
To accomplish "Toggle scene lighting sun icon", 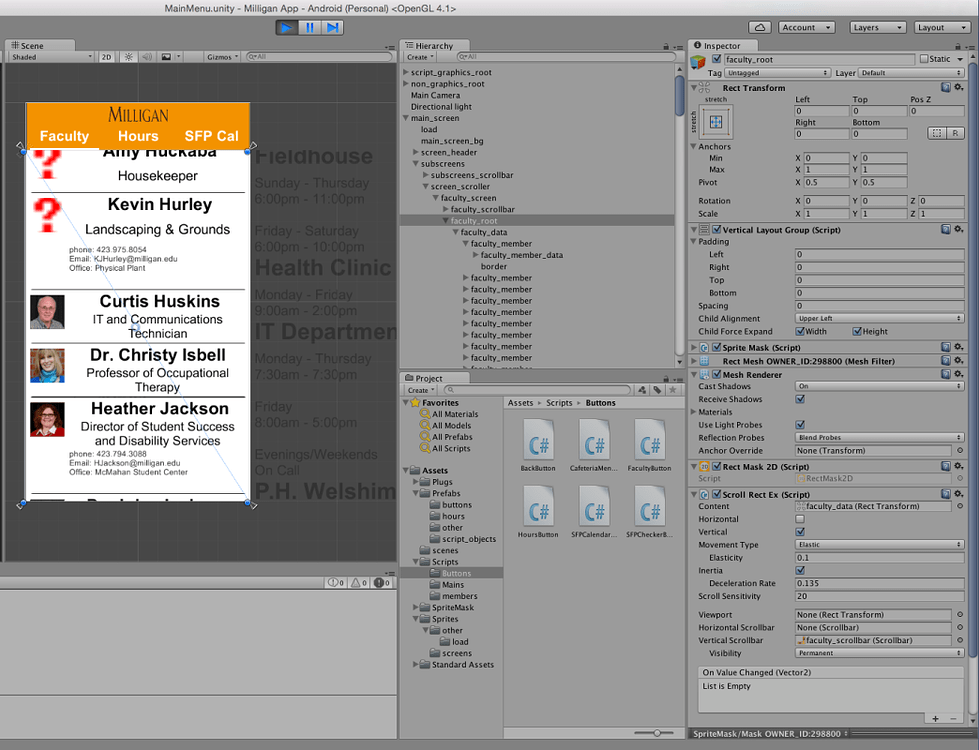I will tap(128, 57).
